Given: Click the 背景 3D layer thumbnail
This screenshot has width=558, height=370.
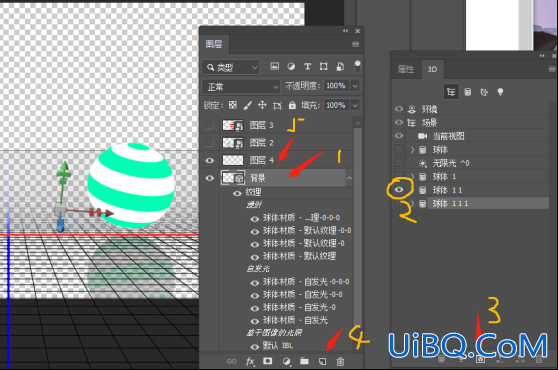Looking at the screenshot, I should 233,178.
